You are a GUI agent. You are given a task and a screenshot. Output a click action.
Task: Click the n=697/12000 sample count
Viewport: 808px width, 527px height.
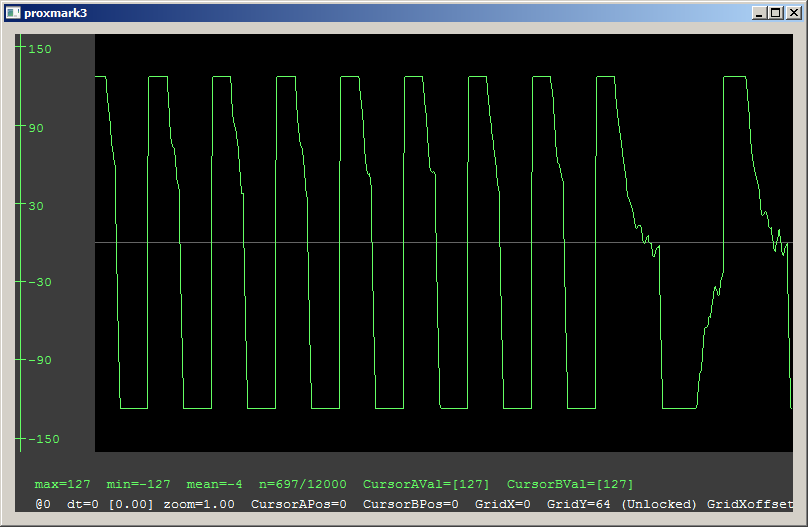pos(303,484)
